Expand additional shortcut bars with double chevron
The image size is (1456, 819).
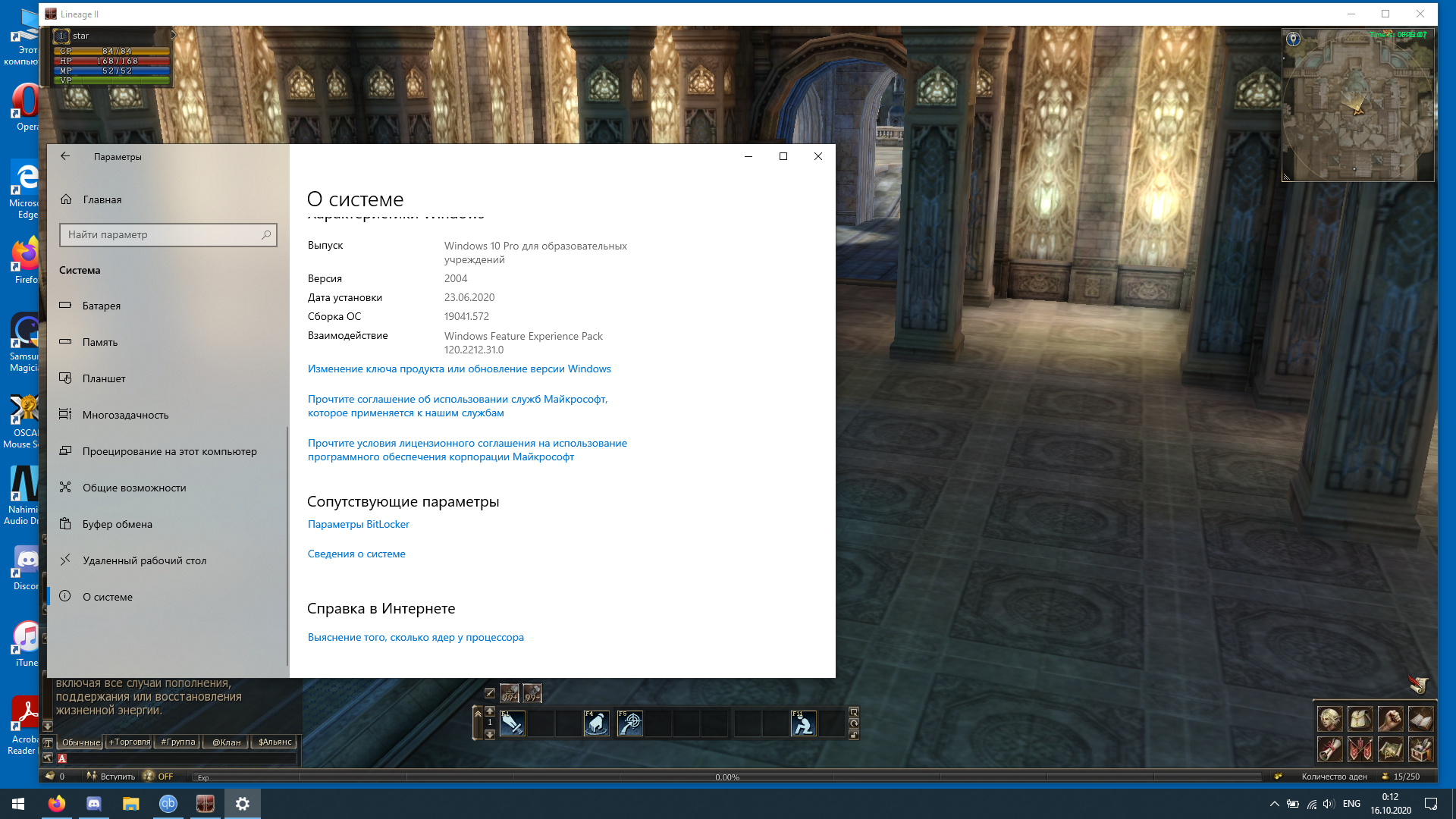[x=477, y=713]
